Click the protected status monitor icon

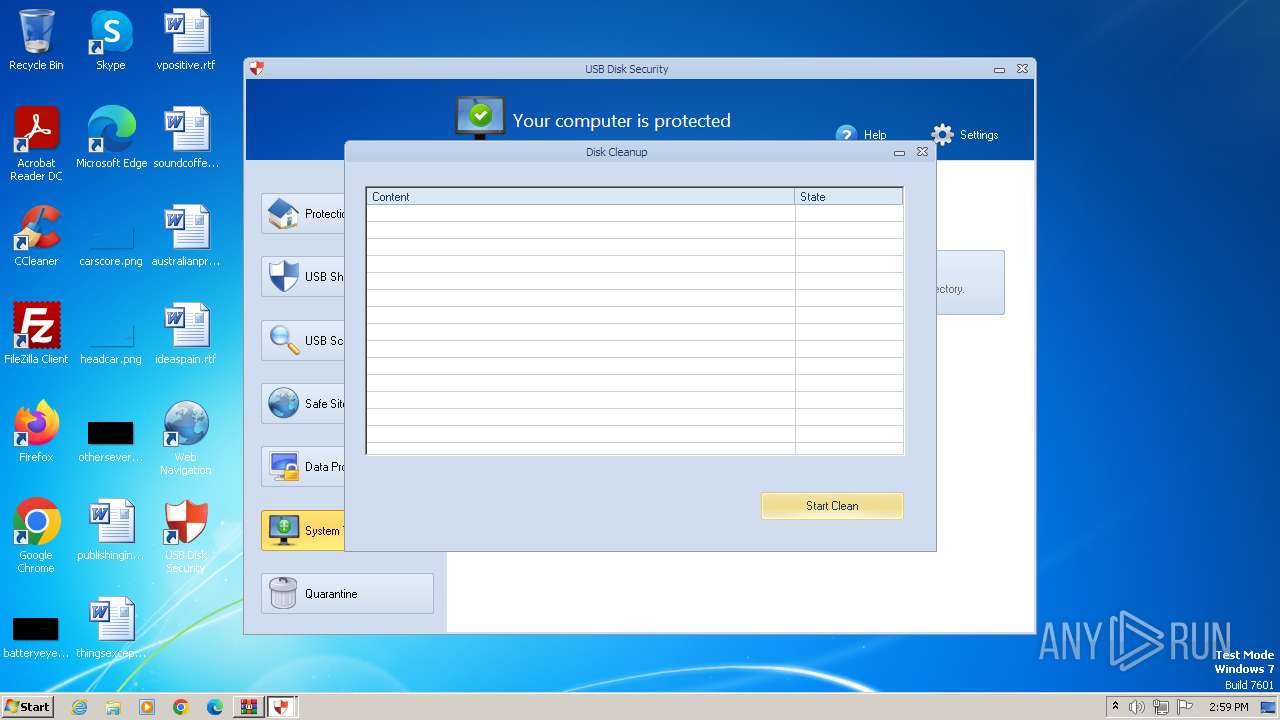tap(480, 117)
